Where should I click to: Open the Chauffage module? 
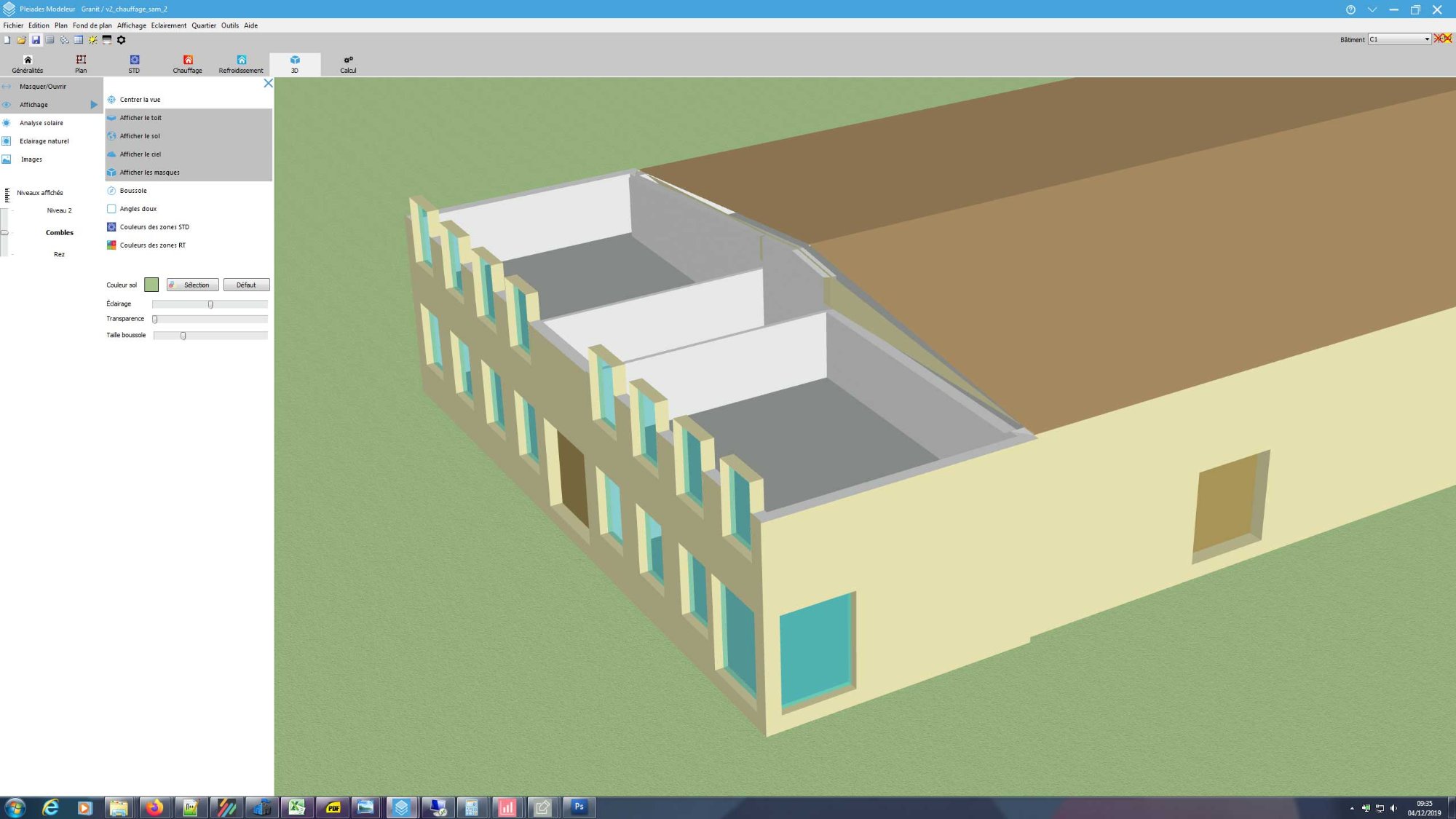pos(187,64)
